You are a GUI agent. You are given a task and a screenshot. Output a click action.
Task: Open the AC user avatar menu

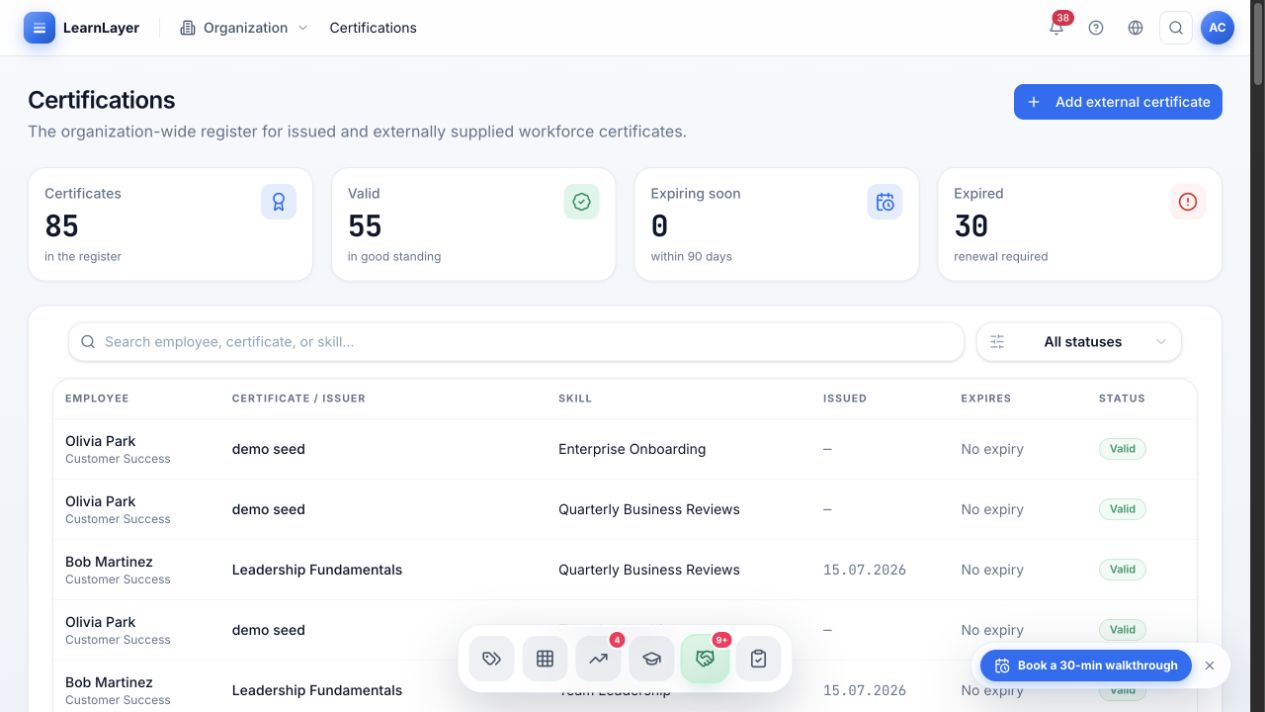tap(1217, 28)
